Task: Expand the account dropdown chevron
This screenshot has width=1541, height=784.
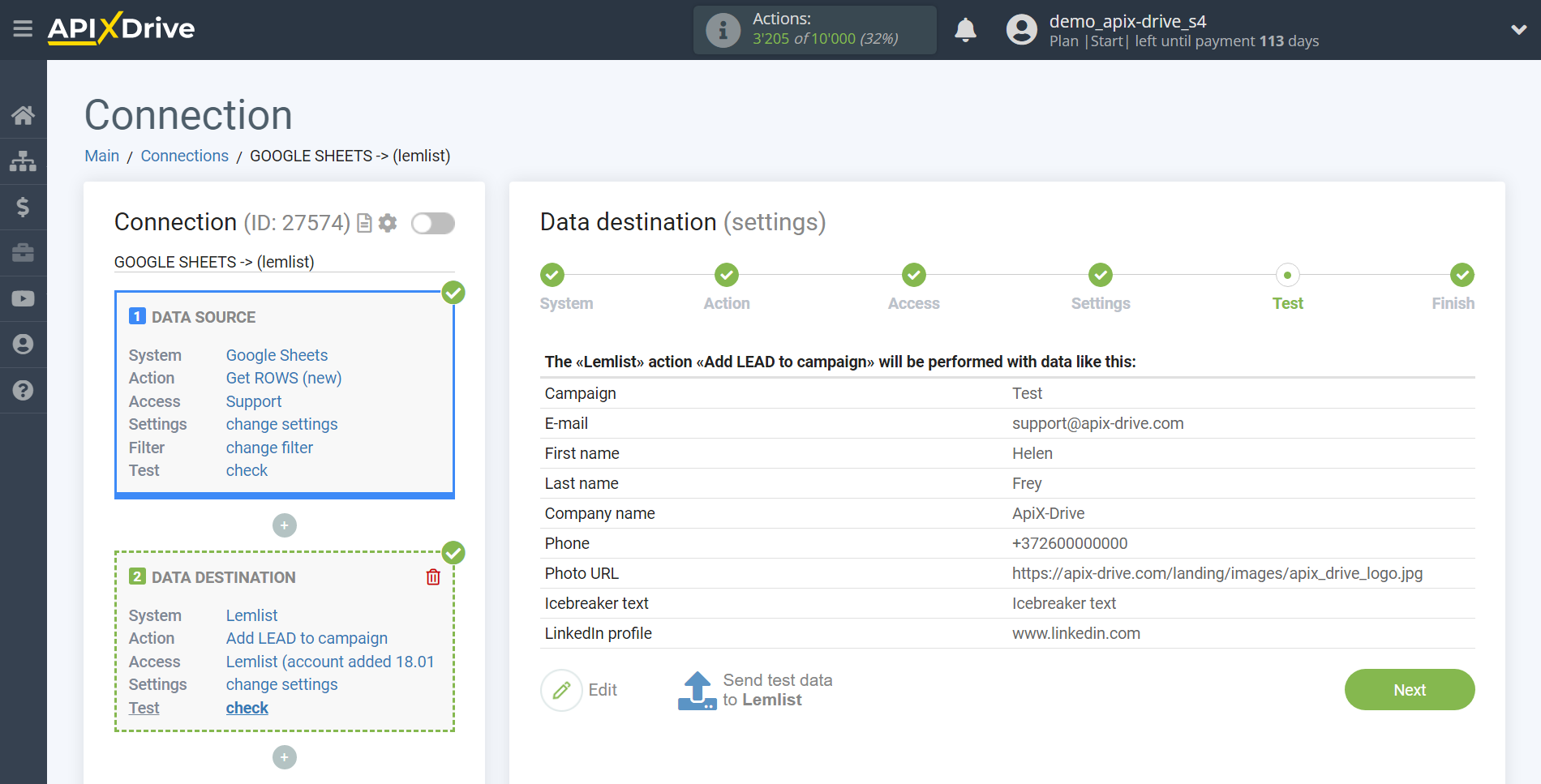Action: [x=1518, y=30]
